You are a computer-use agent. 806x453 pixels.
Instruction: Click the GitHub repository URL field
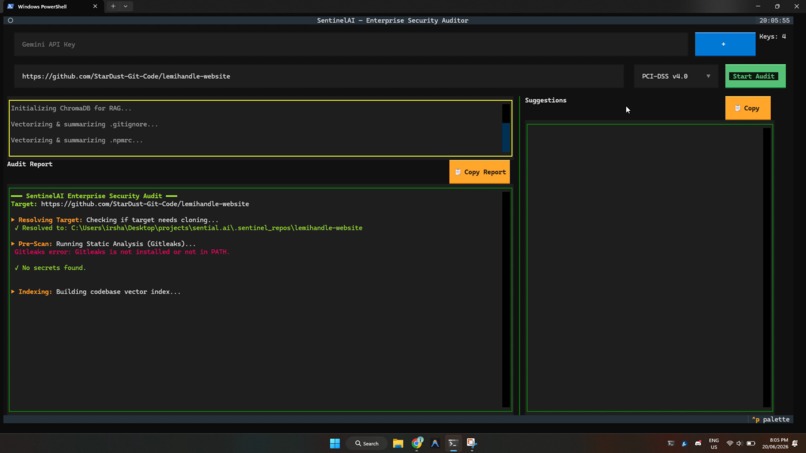[319, 76]
